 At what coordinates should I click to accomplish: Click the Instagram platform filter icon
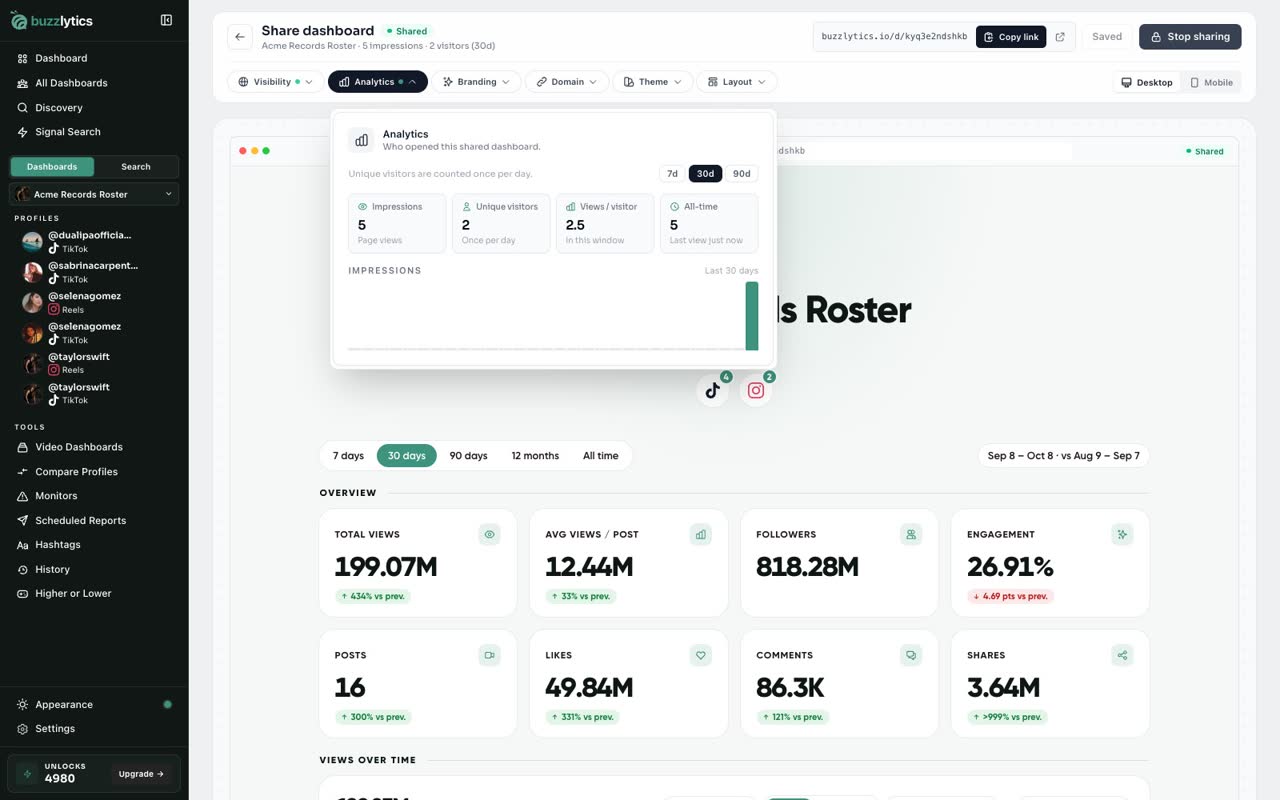756,390
